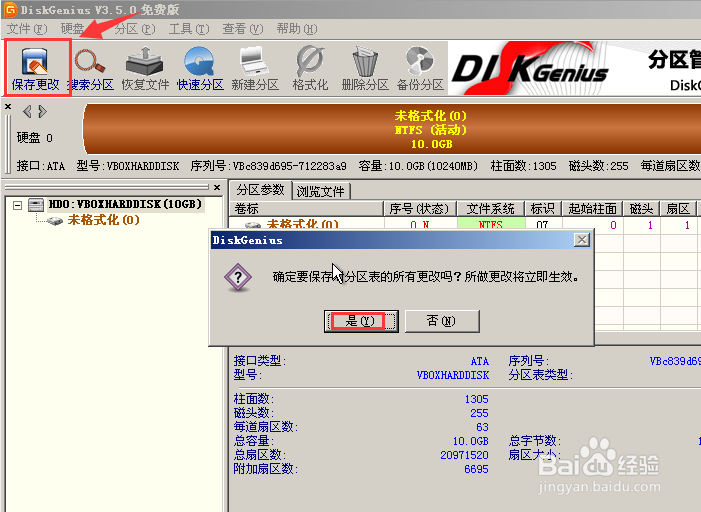Open the 硬盘 menu
The height and width of the screenshot is (512, 701).
click(x=72, y=29)
